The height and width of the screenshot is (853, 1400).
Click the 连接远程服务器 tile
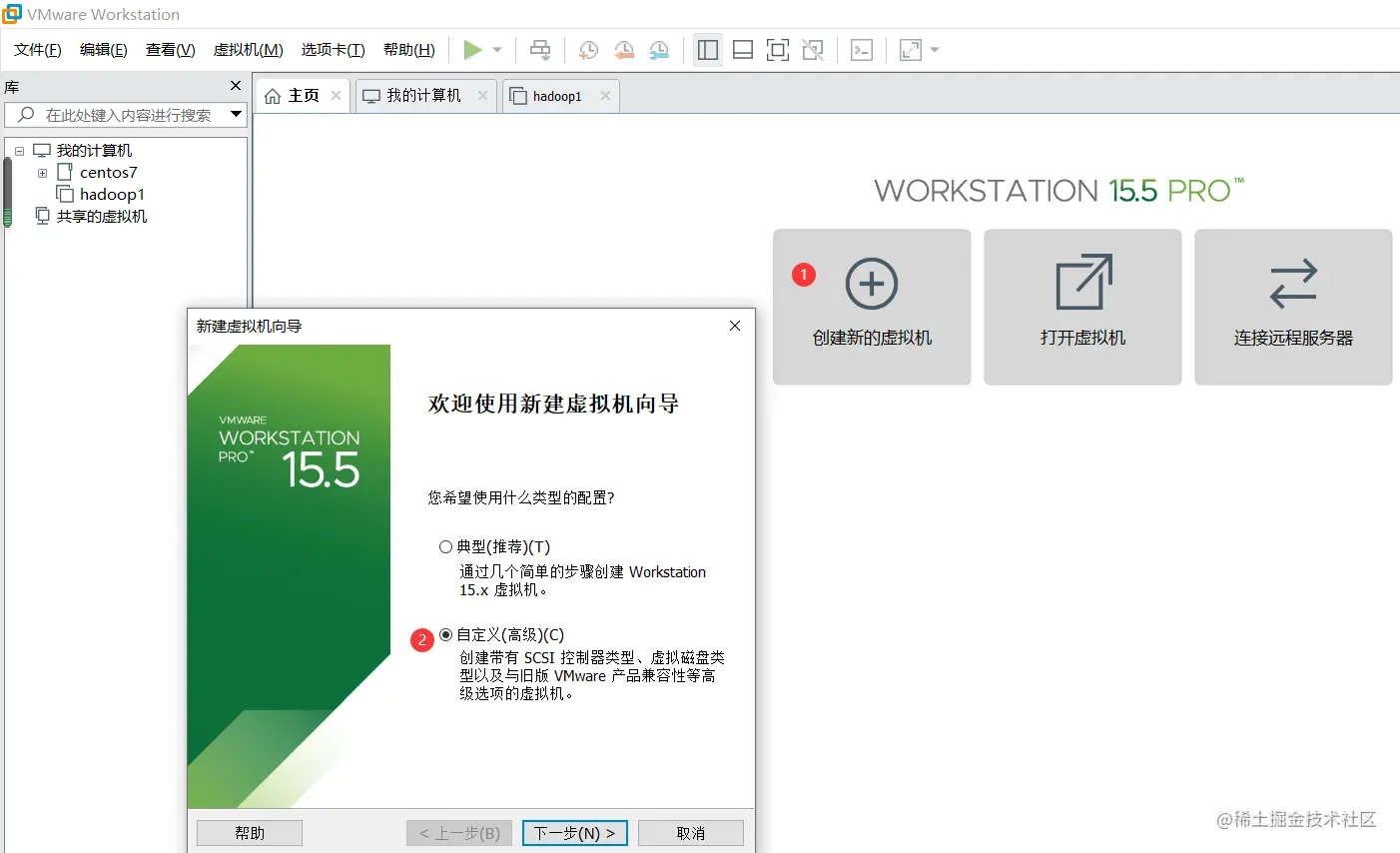[x=1293, y=307]
